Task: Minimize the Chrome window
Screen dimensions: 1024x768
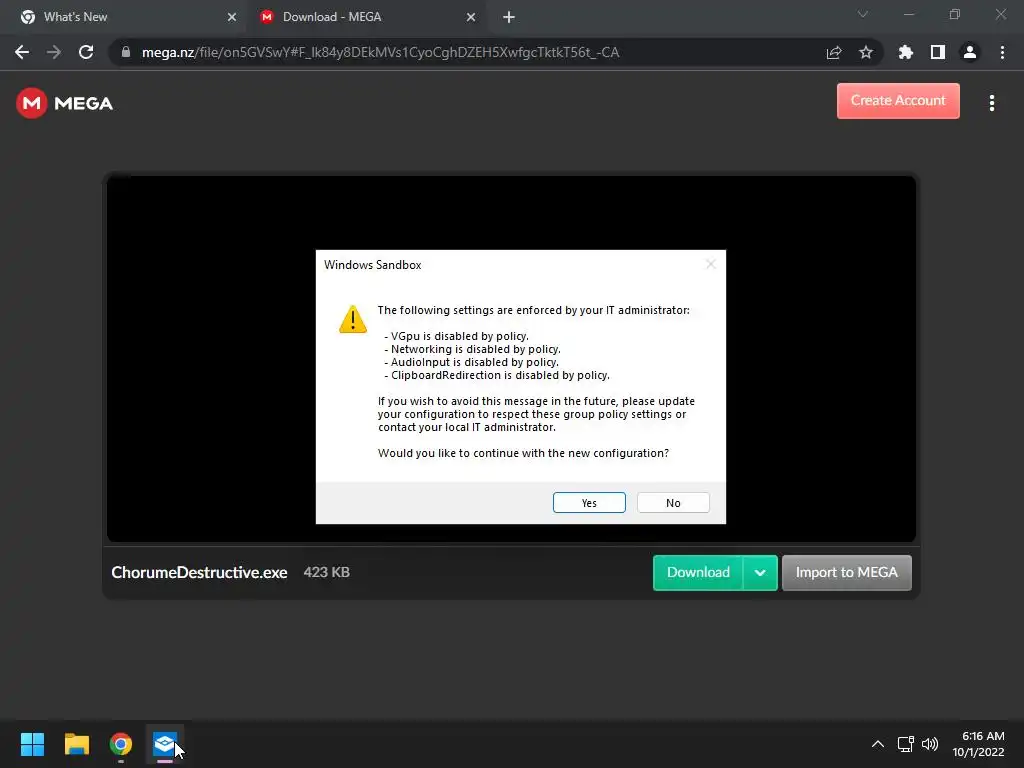Action: (908, 14)
